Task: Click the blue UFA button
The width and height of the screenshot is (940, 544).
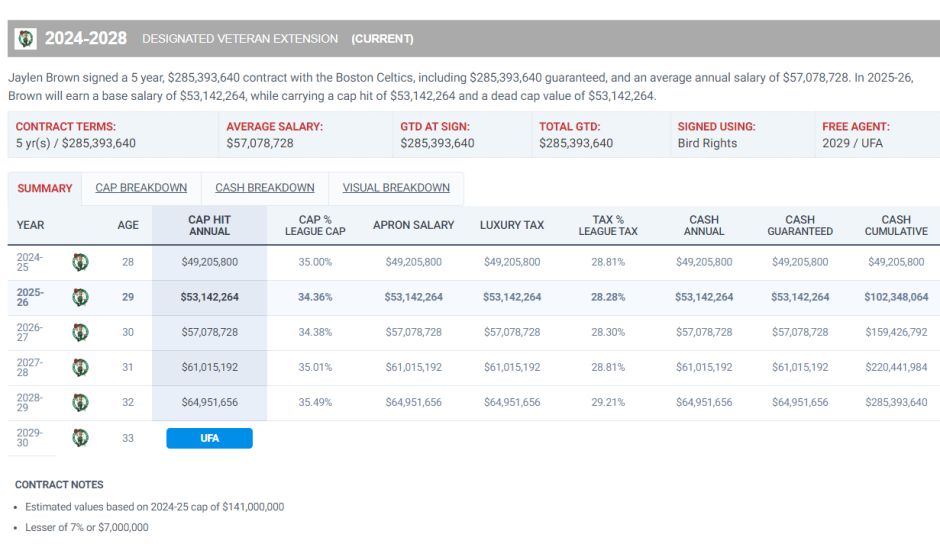Action: [x=209, y=438]
